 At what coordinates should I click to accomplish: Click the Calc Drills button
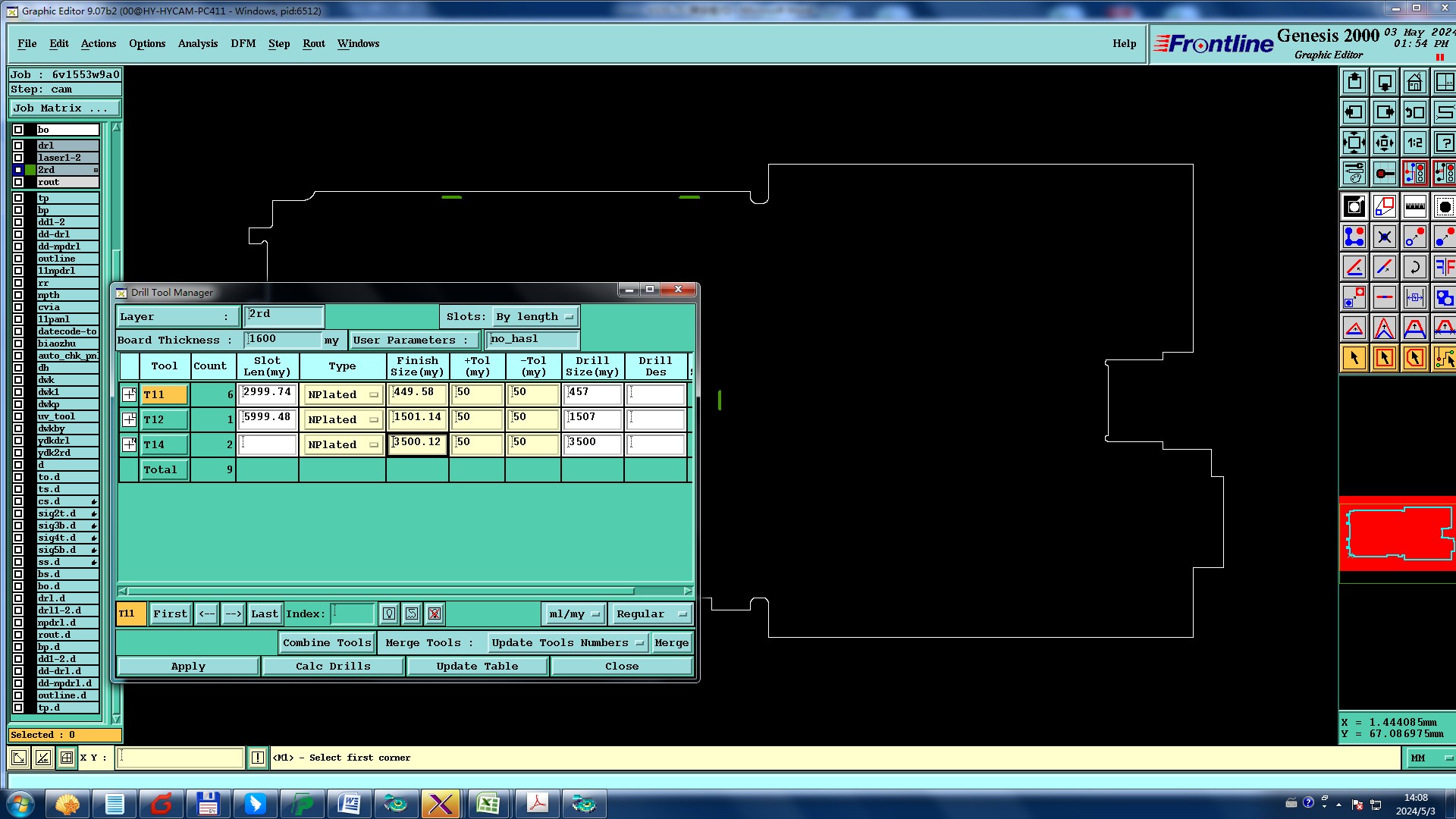point(333,666)
